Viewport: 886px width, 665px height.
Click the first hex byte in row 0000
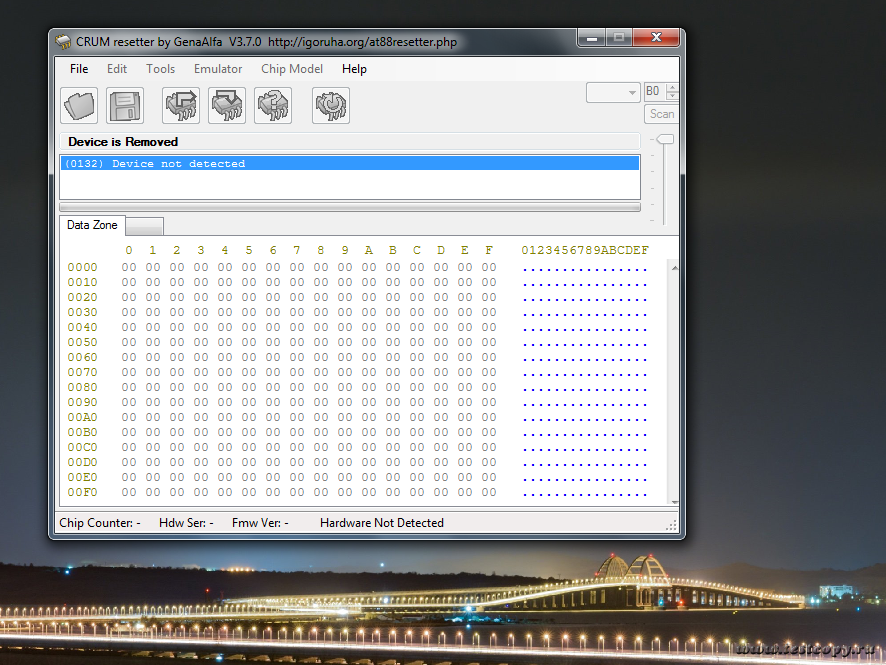pyautogui.click(x=129, y=267)
